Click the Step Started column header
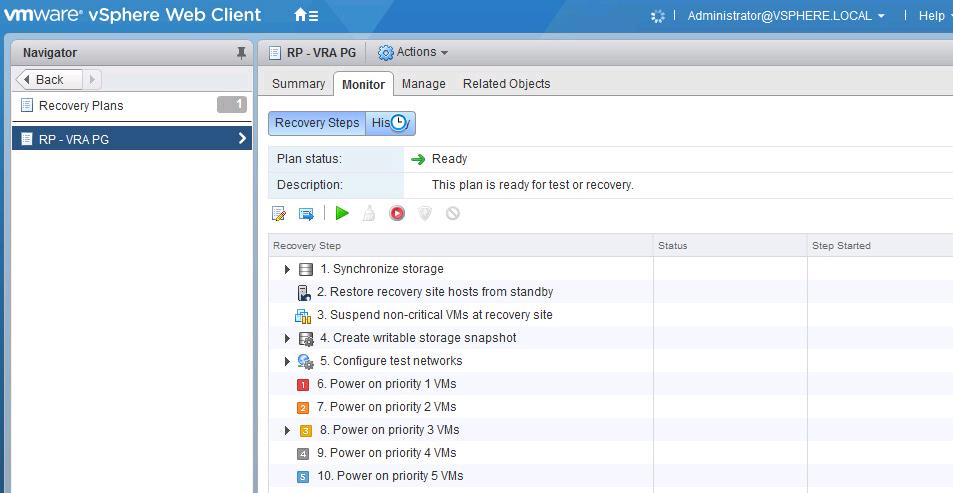 click(x=880, y=246)
